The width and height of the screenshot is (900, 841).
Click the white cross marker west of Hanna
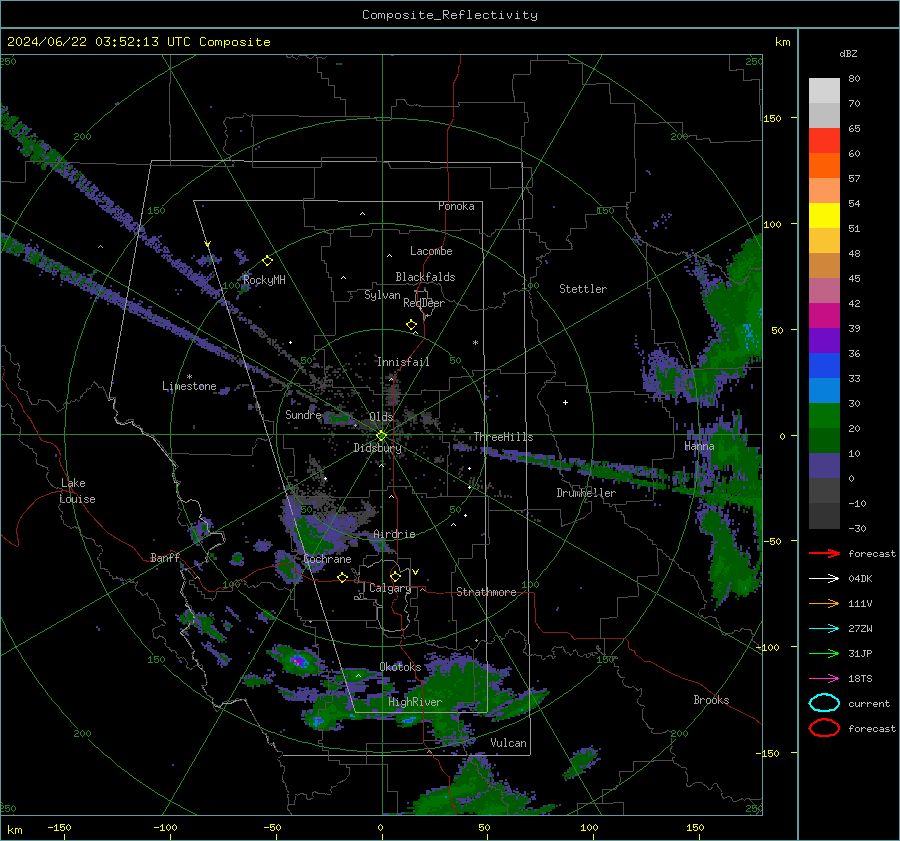[x=565, y=402]
